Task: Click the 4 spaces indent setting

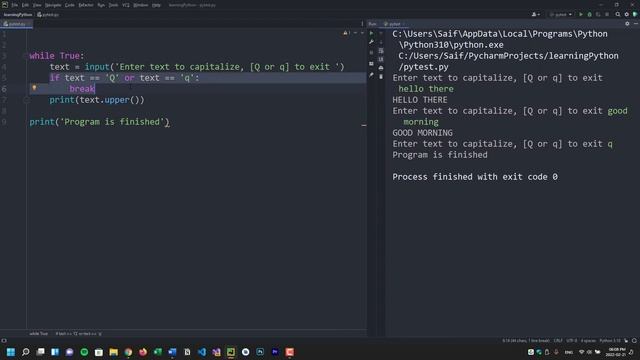Action: (588, 340)
